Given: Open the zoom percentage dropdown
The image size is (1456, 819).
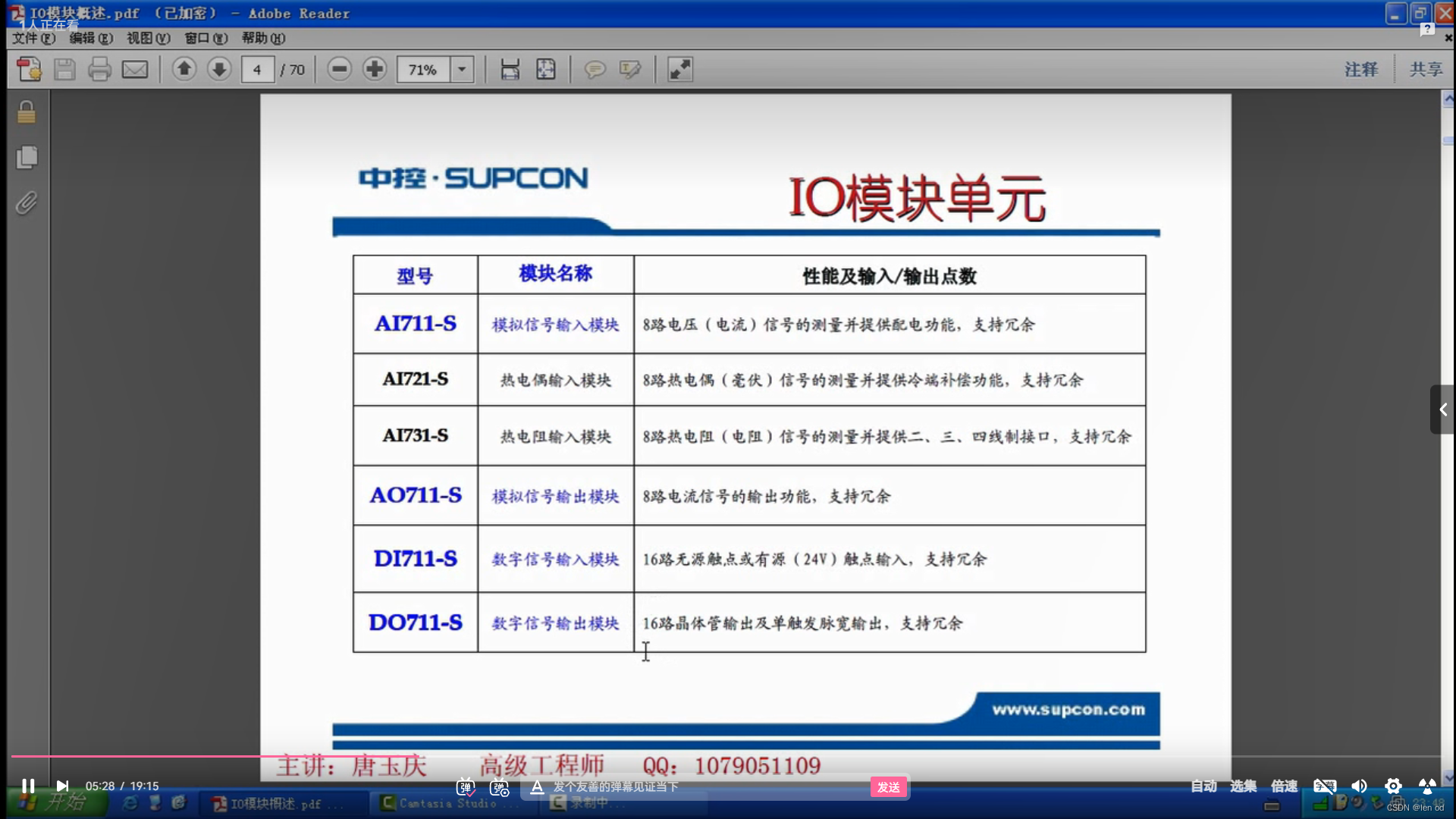Looking at the screenshot, I should point(461,70).
